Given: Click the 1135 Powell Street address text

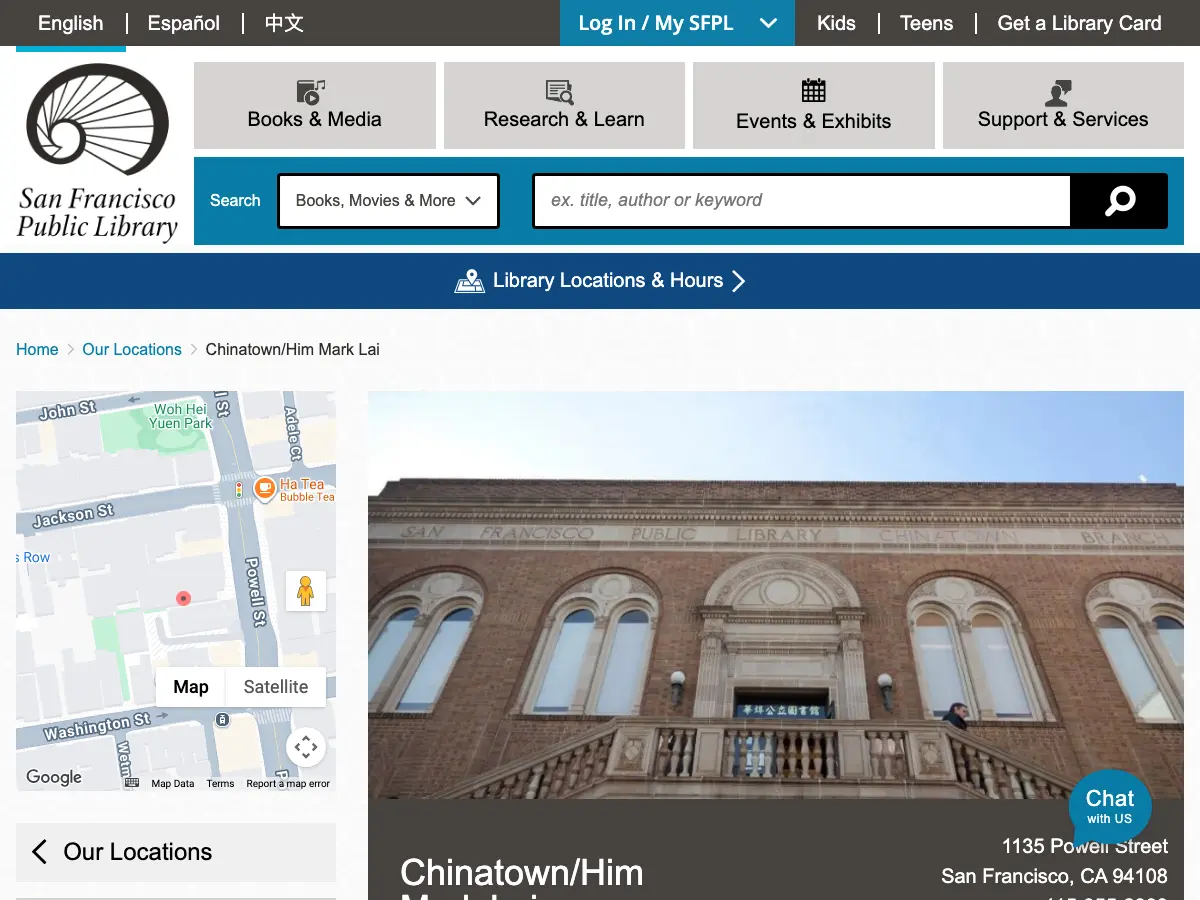Looking at the screenshot, I should (x=1085, y=846).
